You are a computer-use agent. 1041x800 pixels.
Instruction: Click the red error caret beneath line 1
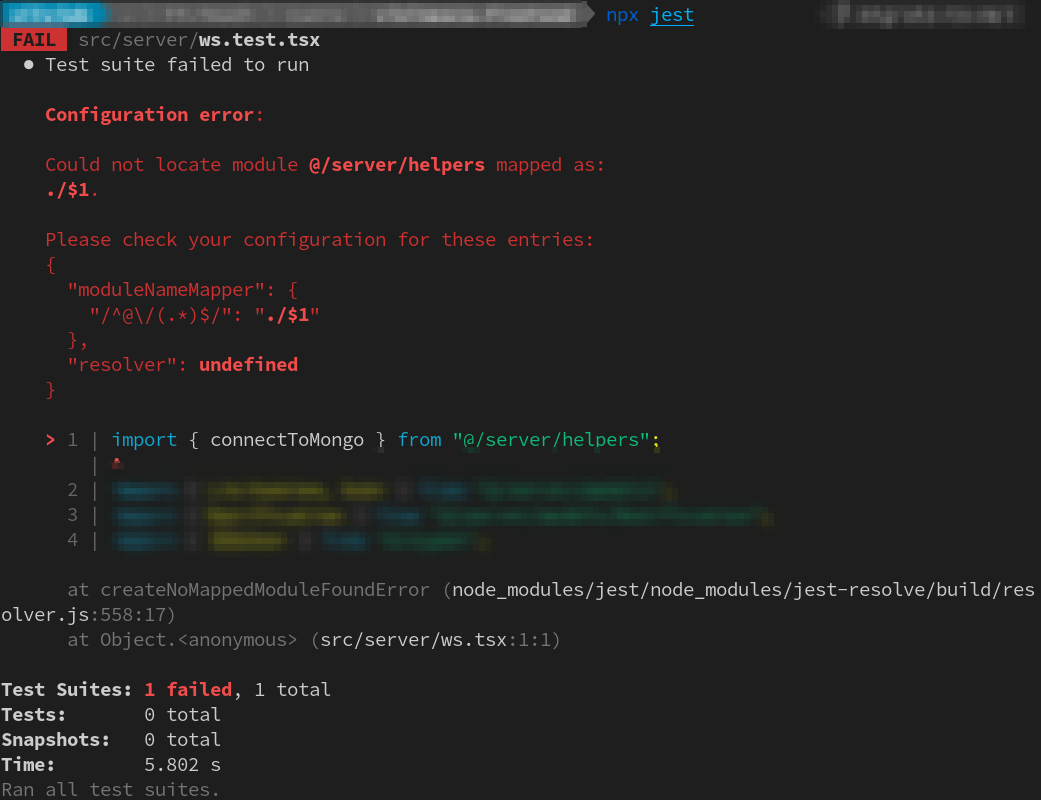[115, 464]
